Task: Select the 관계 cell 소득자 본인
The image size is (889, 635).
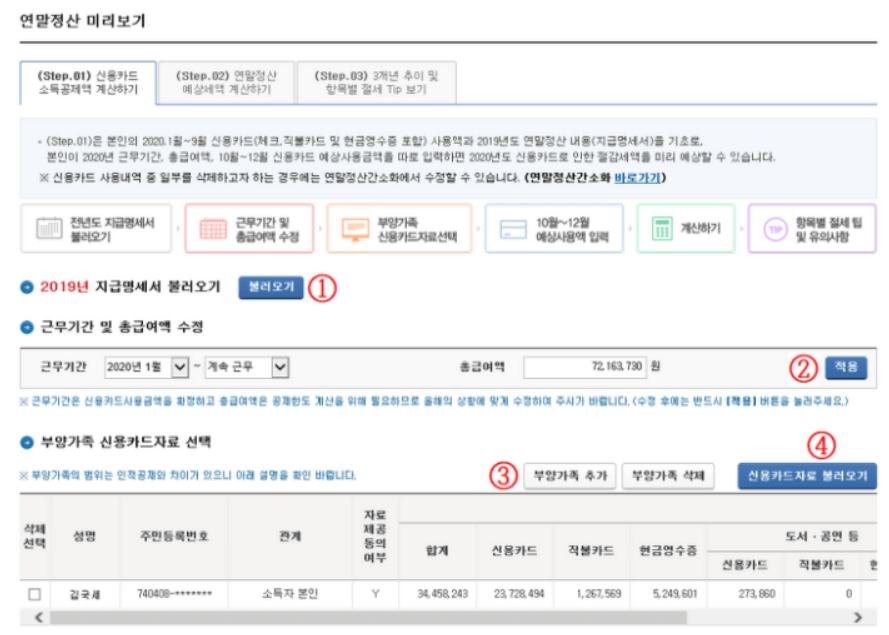Action: pyautogui.click(x=290, y=594)
